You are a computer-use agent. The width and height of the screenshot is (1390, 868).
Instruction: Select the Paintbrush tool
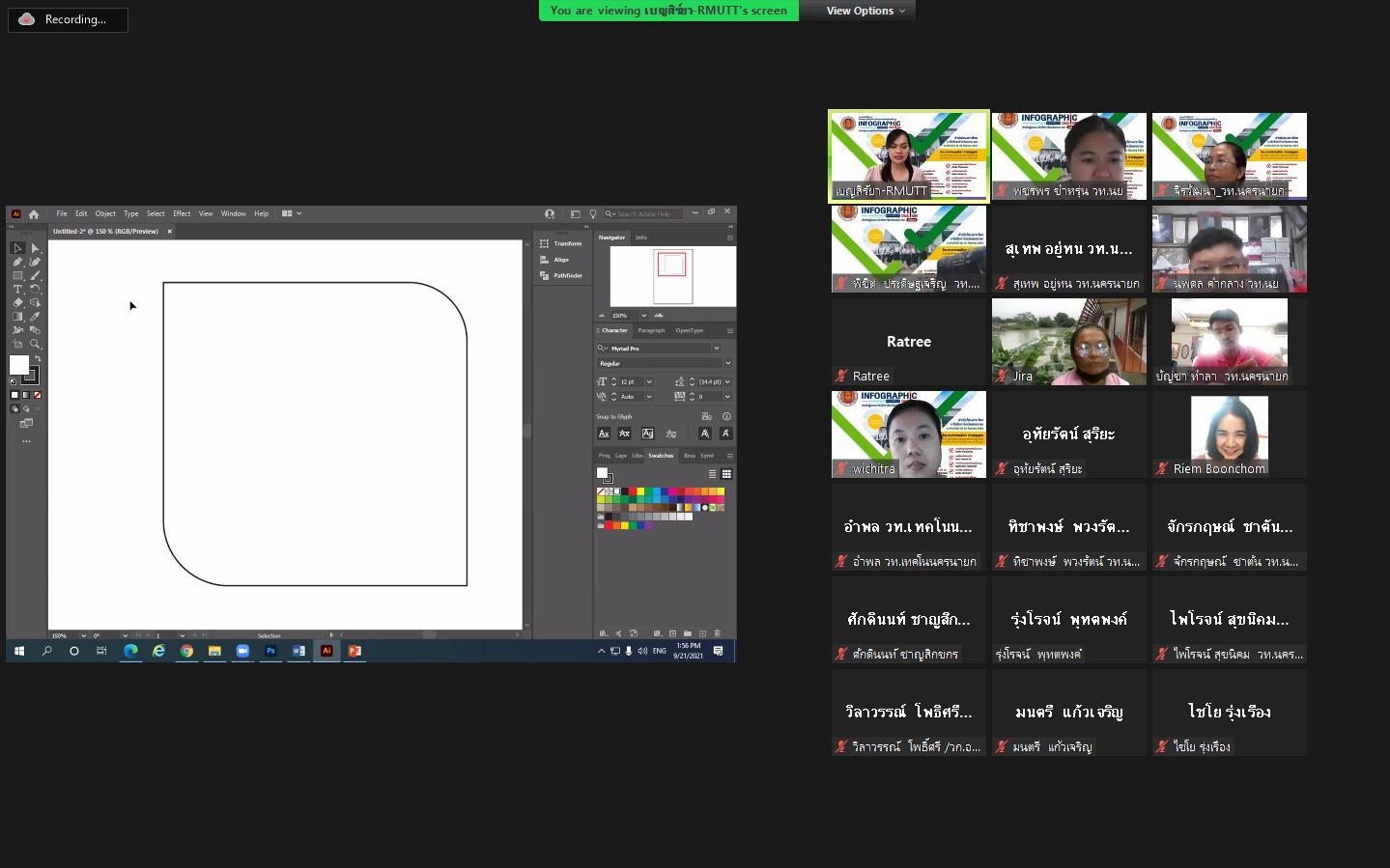(35, 275)
